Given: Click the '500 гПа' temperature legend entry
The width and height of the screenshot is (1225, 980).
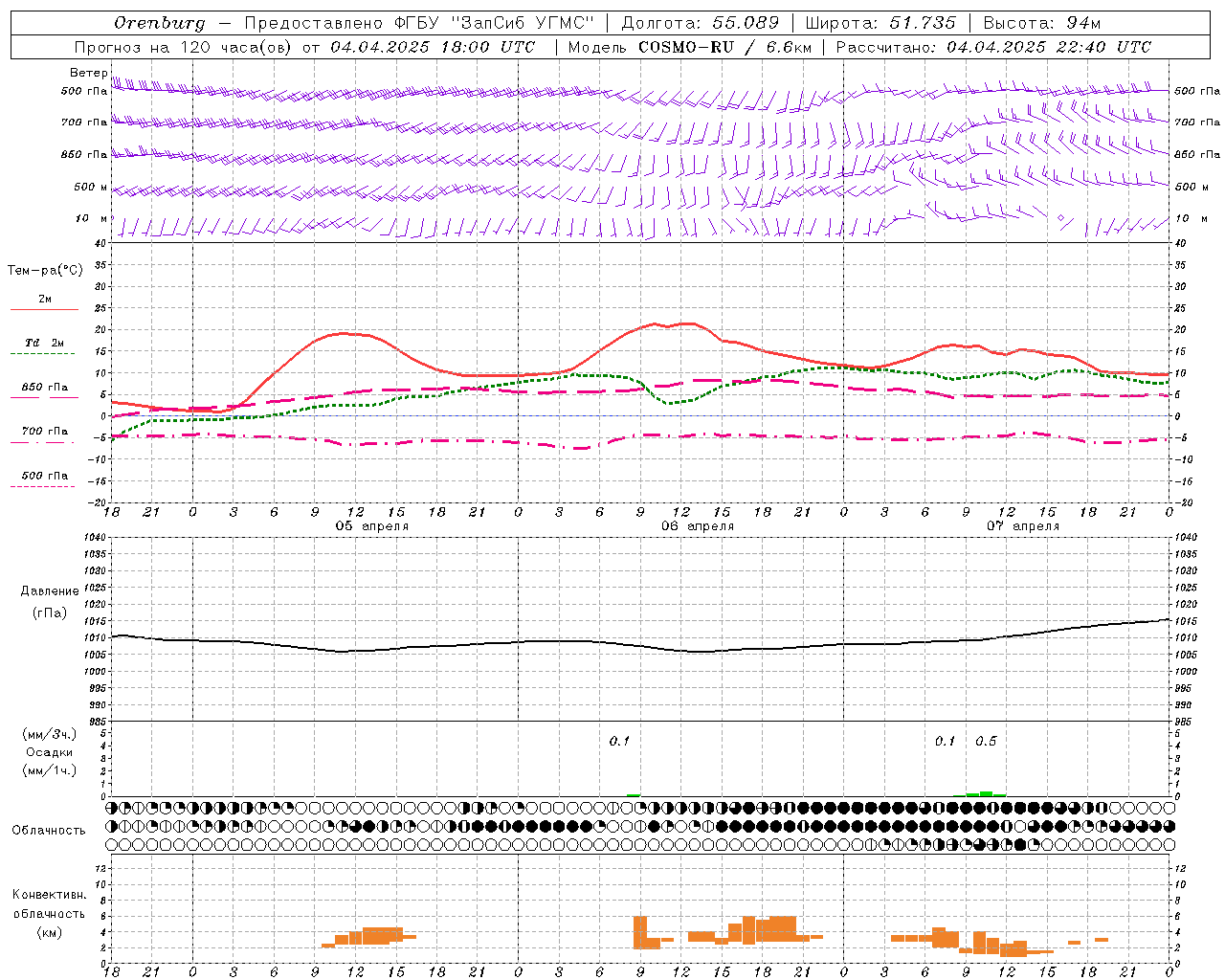Looking at the screenshot, I should pyautogui.click(x=45, y=475).
